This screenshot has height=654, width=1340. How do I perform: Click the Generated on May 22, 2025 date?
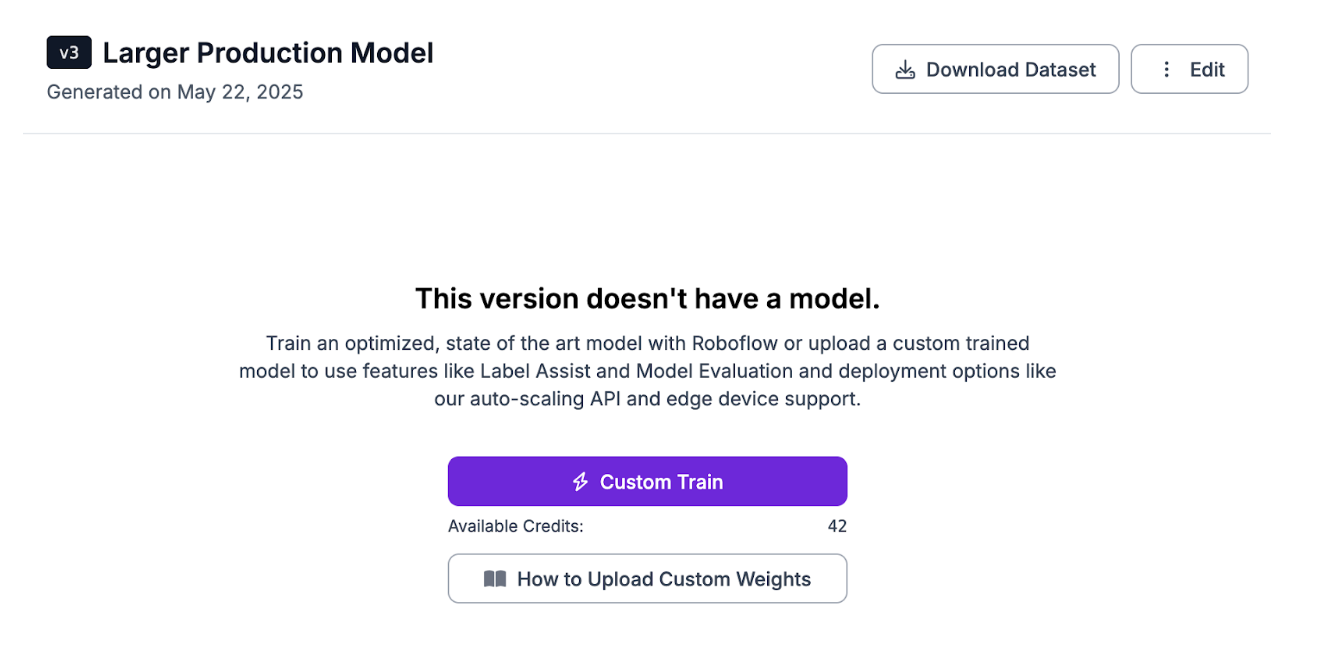tap(175, 93)
